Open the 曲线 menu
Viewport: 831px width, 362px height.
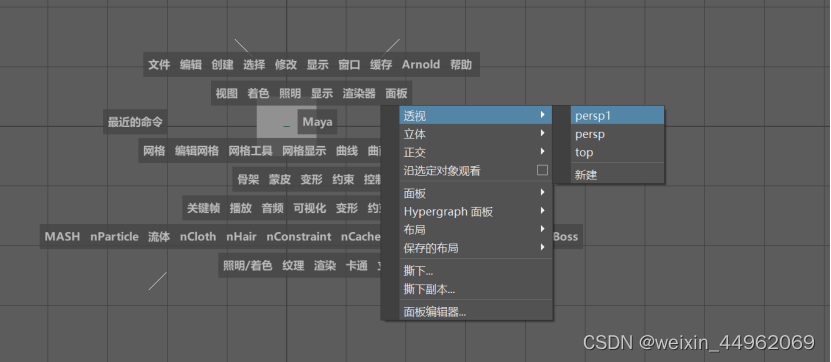347,151
